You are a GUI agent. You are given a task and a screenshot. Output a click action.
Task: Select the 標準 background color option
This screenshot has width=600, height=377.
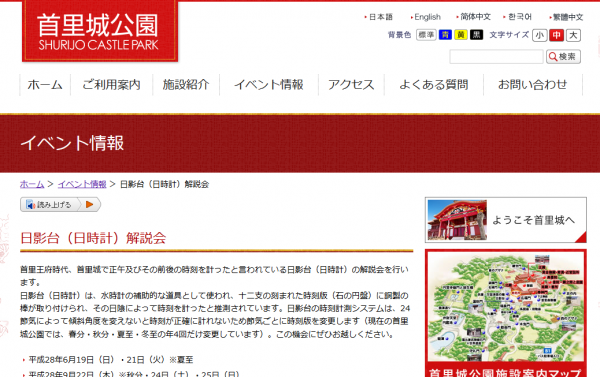coord(426,35)
